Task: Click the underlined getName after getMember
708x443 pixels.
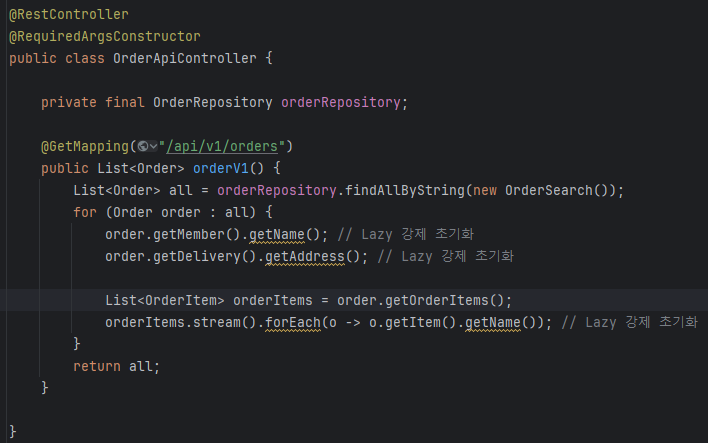Action: pos(277,234)
